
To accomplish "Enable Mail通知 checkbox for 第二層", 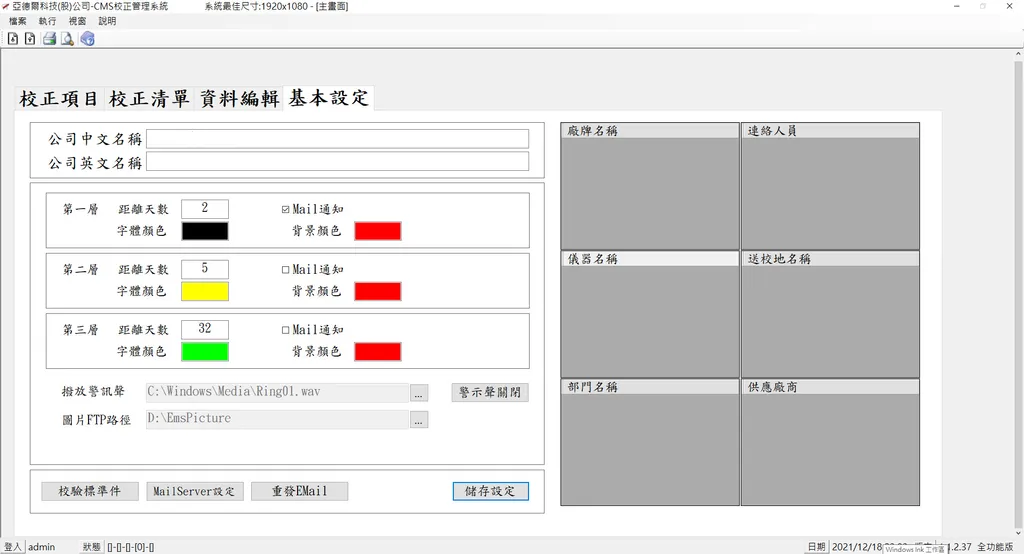I will point(286,270).
